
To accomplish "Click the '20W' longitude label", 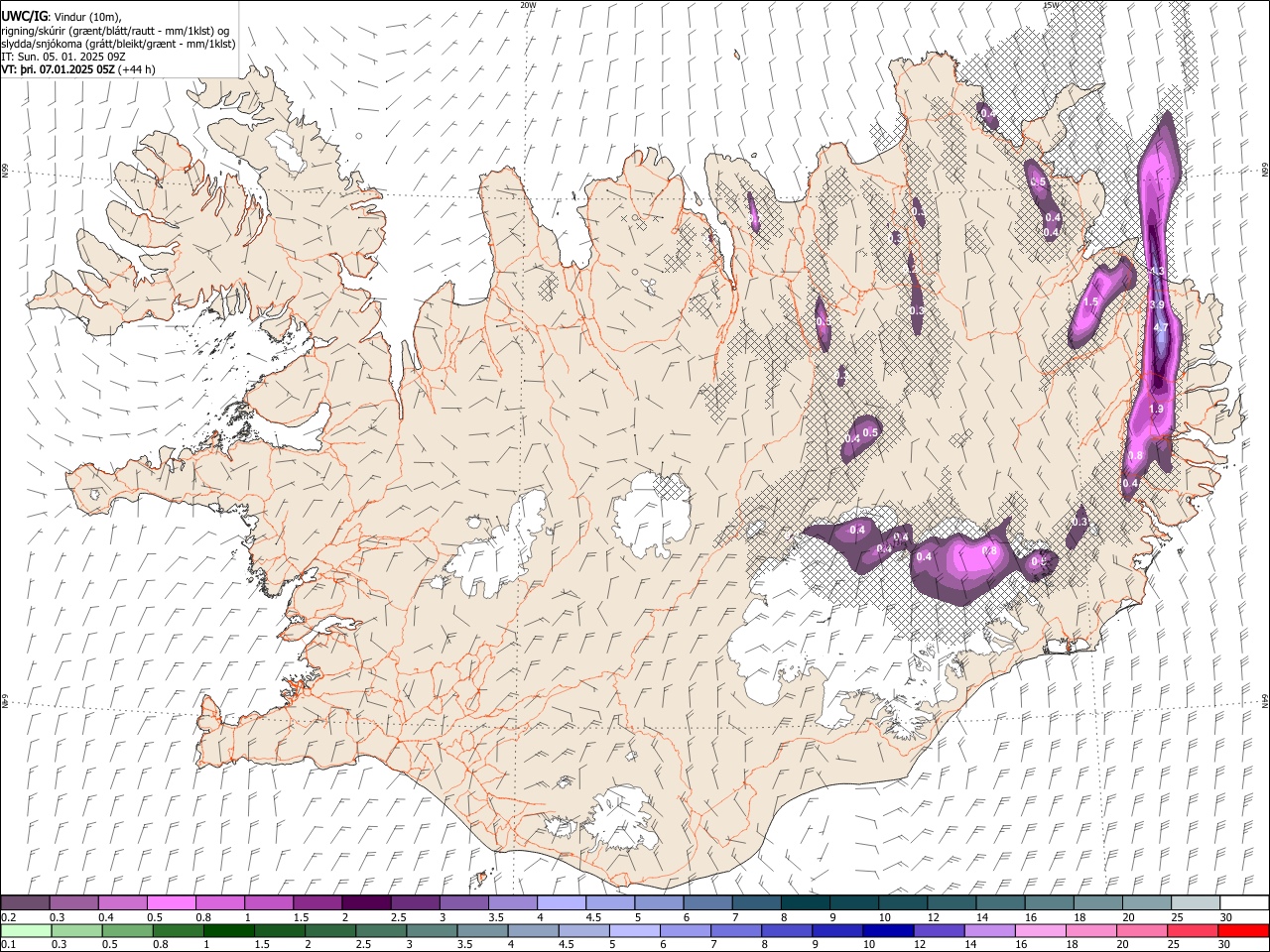I will click(528, 5).
